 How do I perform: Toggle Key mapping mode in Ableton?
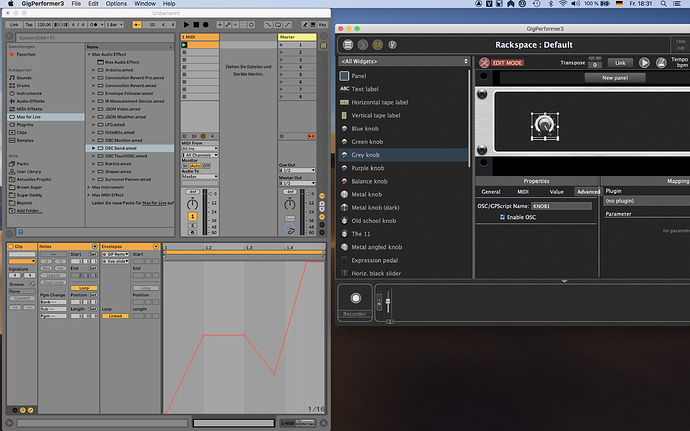pos(323,25)
